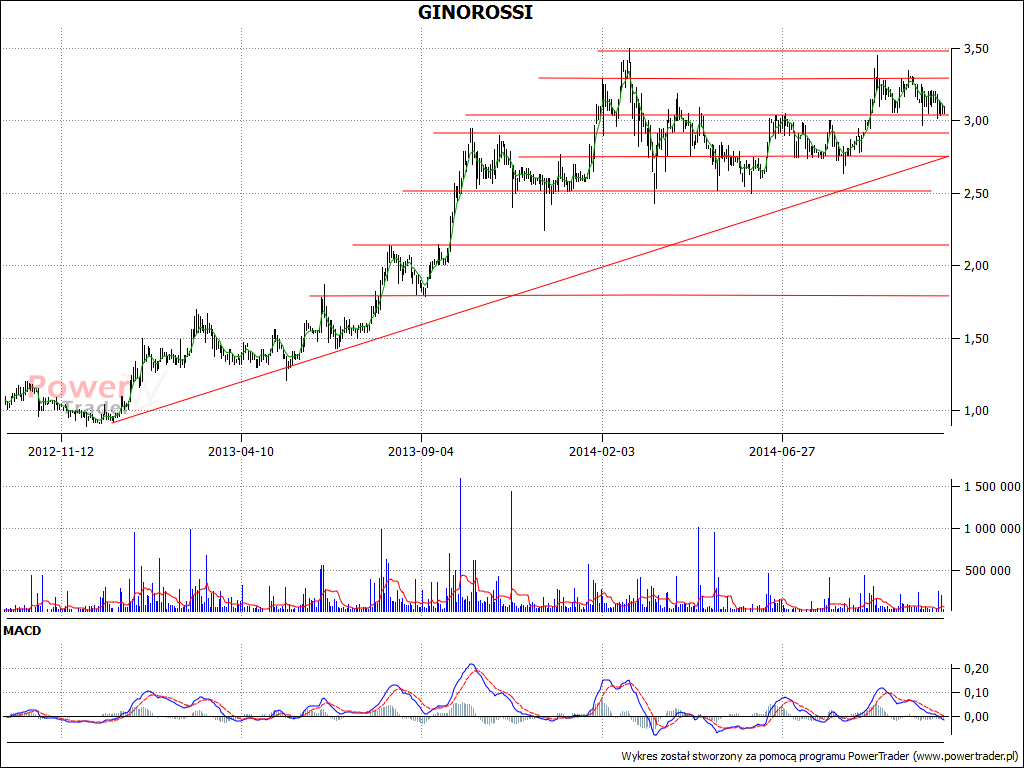The image size is (1024, 768).
Task: Click the 500 000 volume axis label
Action: (987, 571)
